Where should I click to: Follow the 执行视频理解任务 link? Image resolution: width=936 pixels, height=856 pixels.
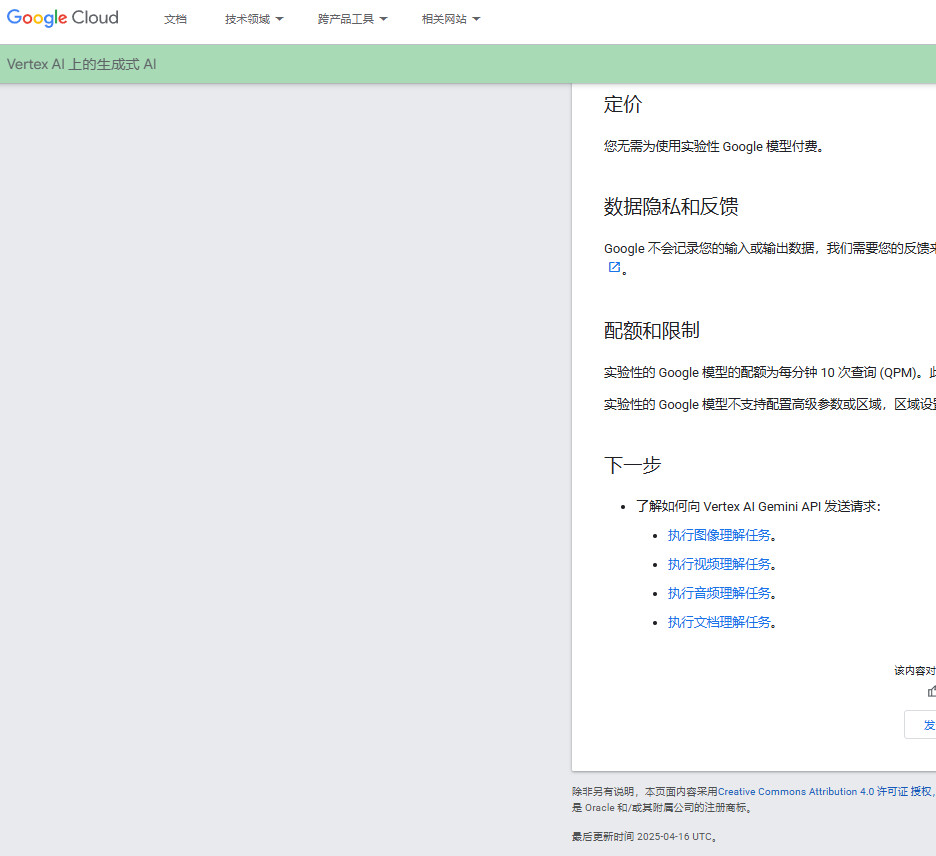pos(719,564)
